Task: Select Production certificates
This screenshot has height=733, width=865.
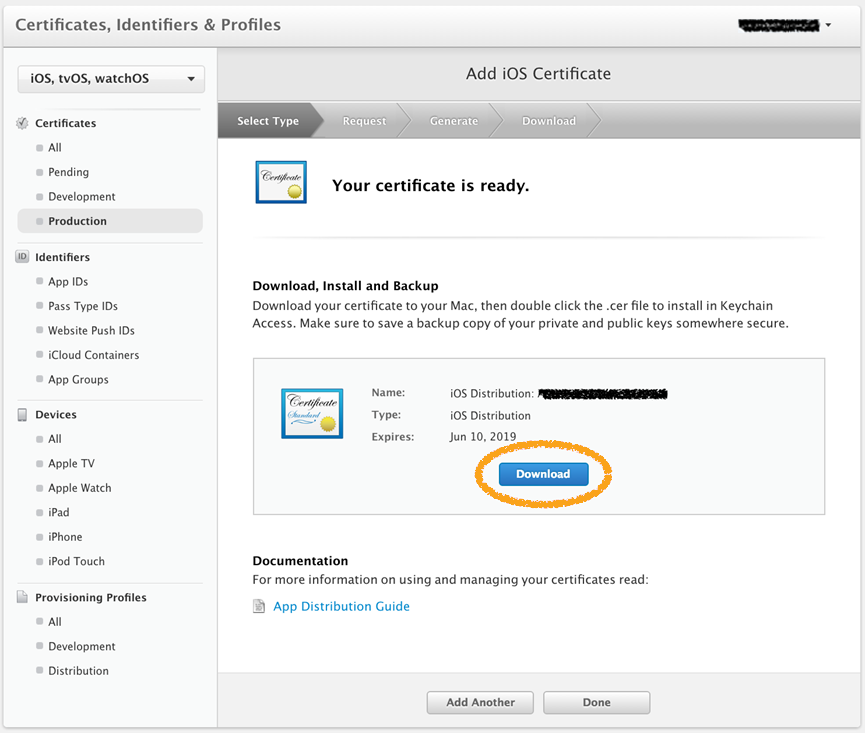Action: pyautogui.click(x=110, y=221)
